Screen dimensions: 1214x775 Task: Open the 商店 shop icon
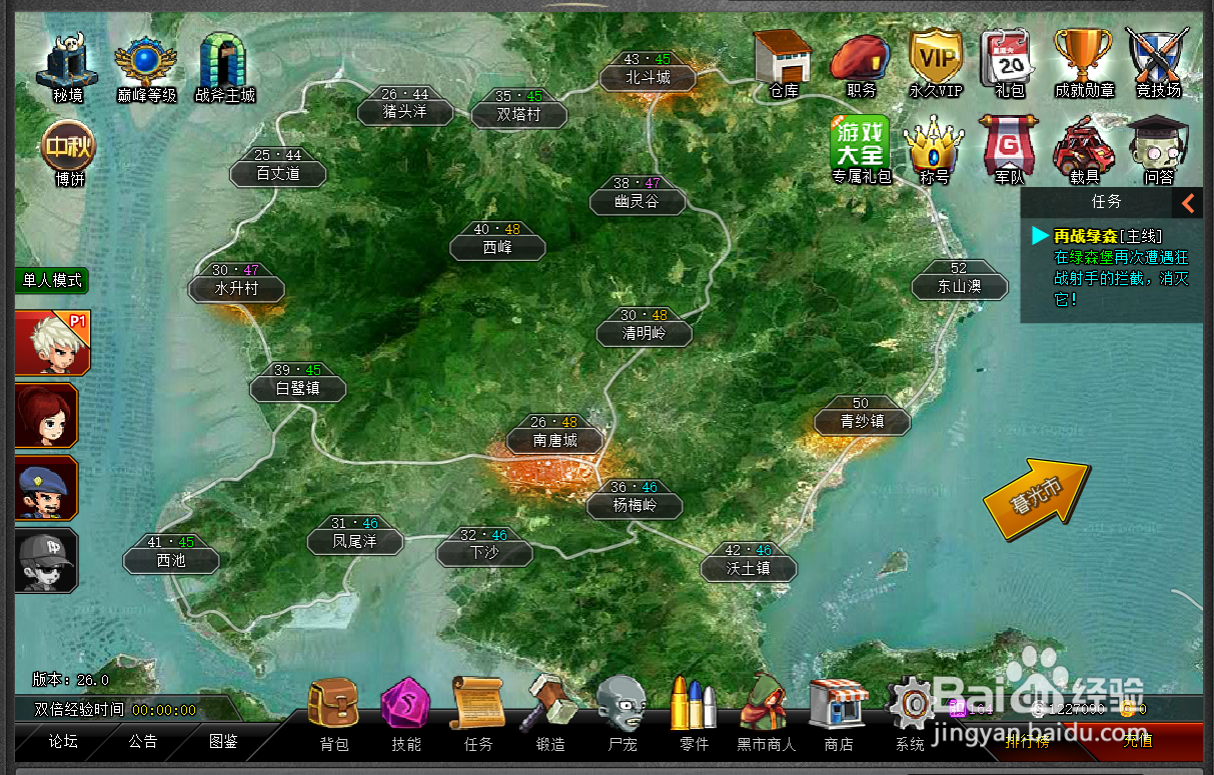pos(838,715)
